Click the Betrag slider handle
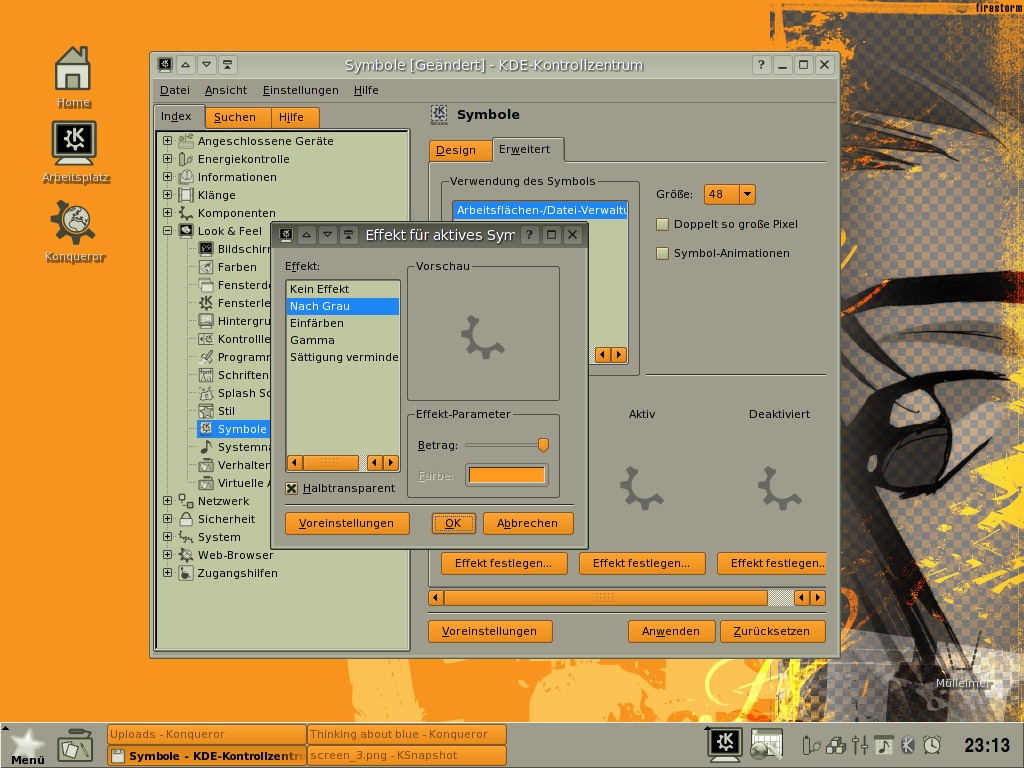Image resolution: width=1024 pixels, height=768 pixels. coord(543,445)
